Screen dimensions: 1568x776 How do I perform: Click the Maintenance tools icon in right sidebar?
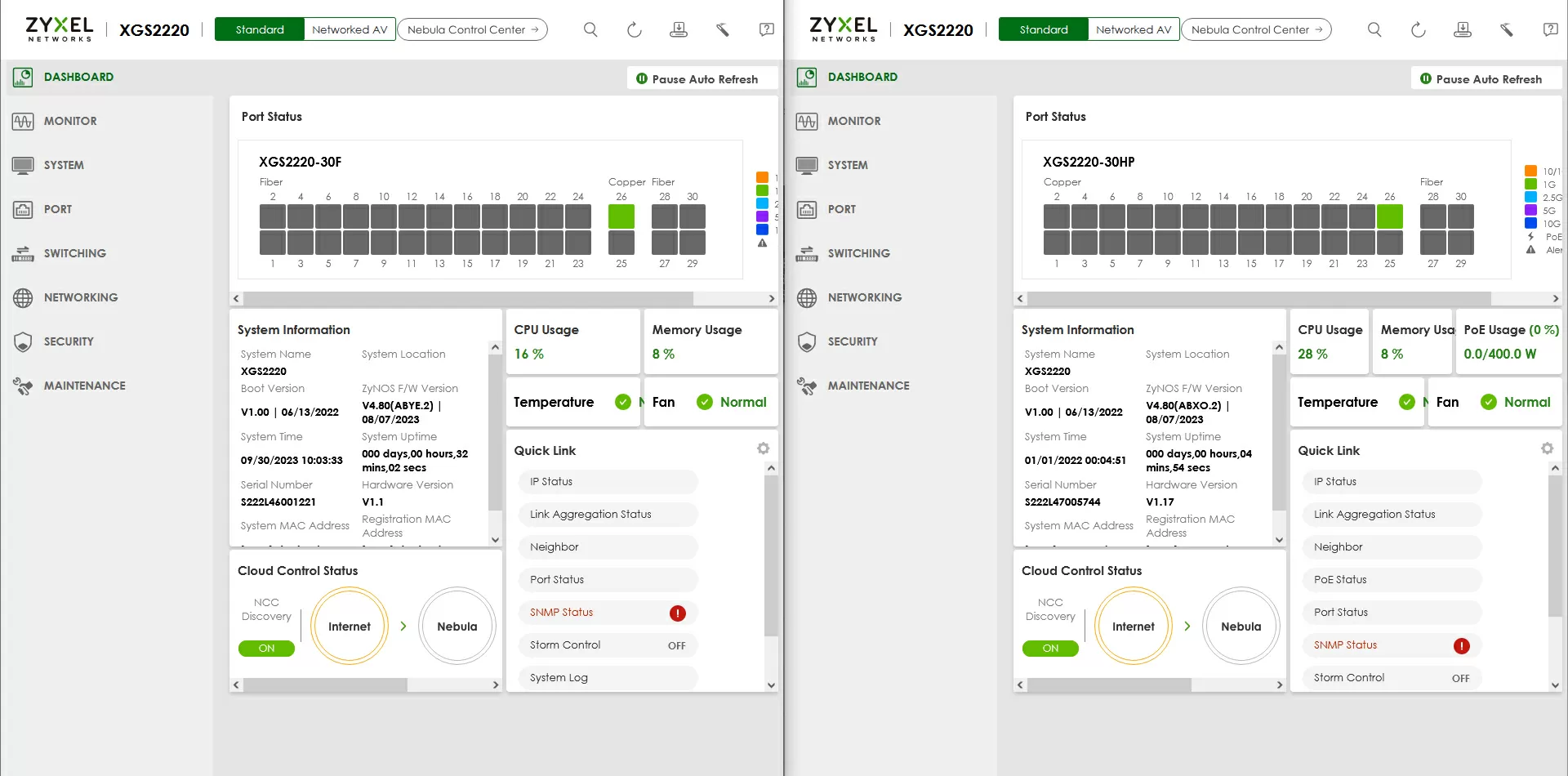click(807, 386)
